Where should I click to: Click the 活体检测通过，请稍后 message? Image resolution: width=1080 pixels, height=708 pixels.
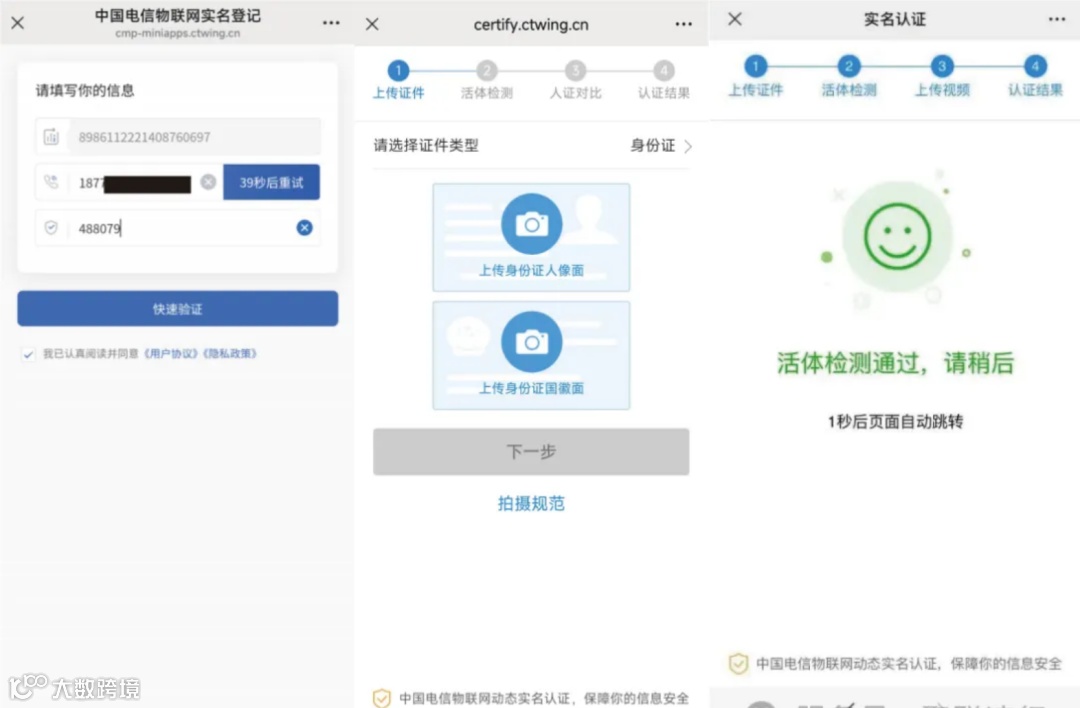(x=895, y=363)
